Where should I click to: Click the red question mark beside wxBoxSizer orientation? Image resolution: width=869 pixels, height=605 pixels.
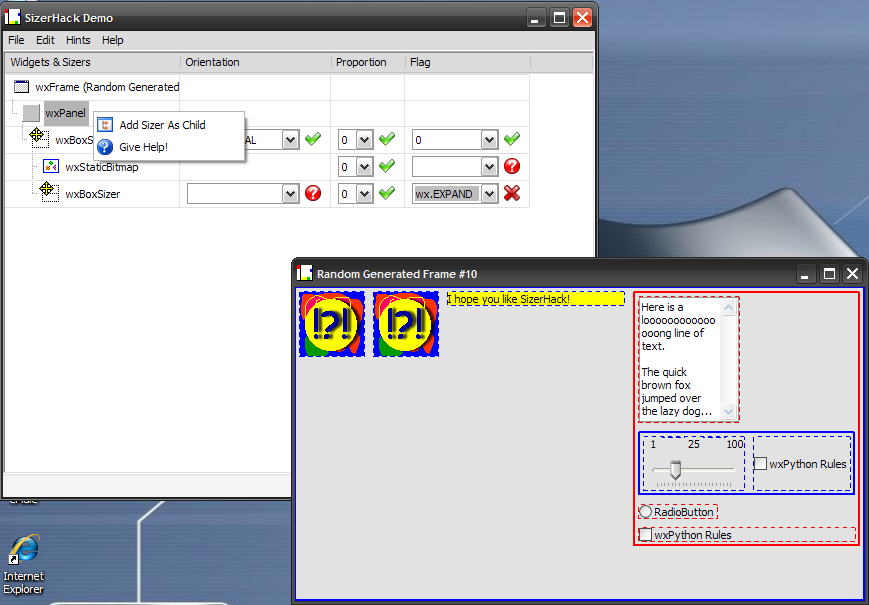click(x=313, y=193)
